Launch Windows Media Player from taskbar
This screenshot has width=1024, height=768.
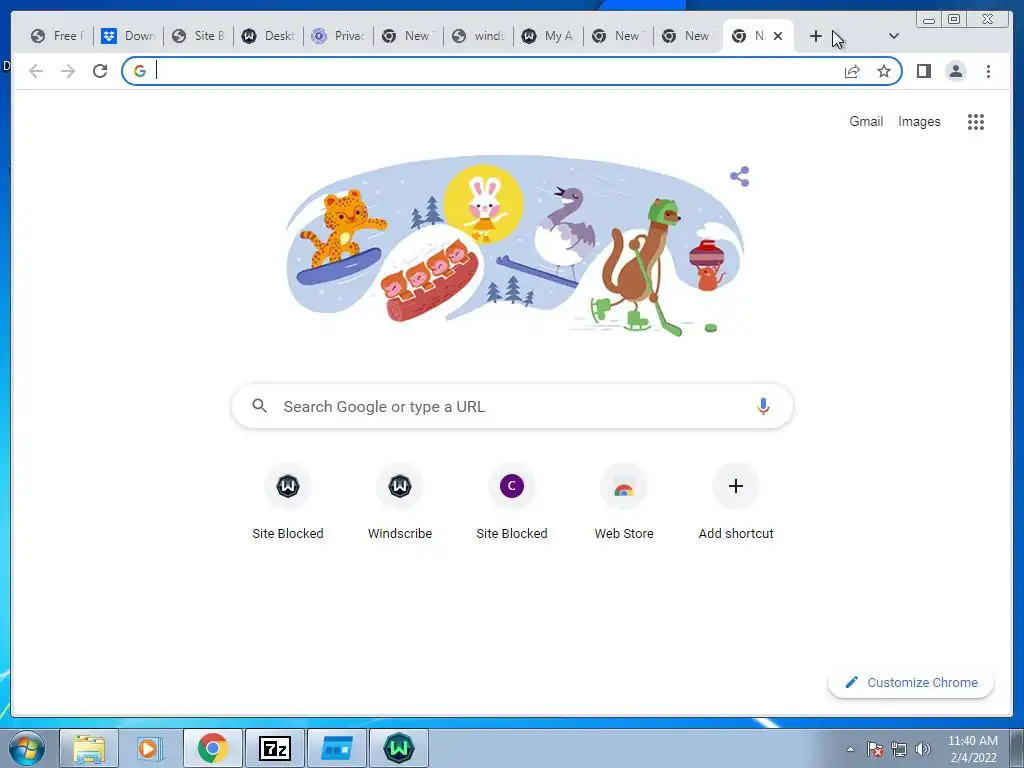click(x=150, y=748)
